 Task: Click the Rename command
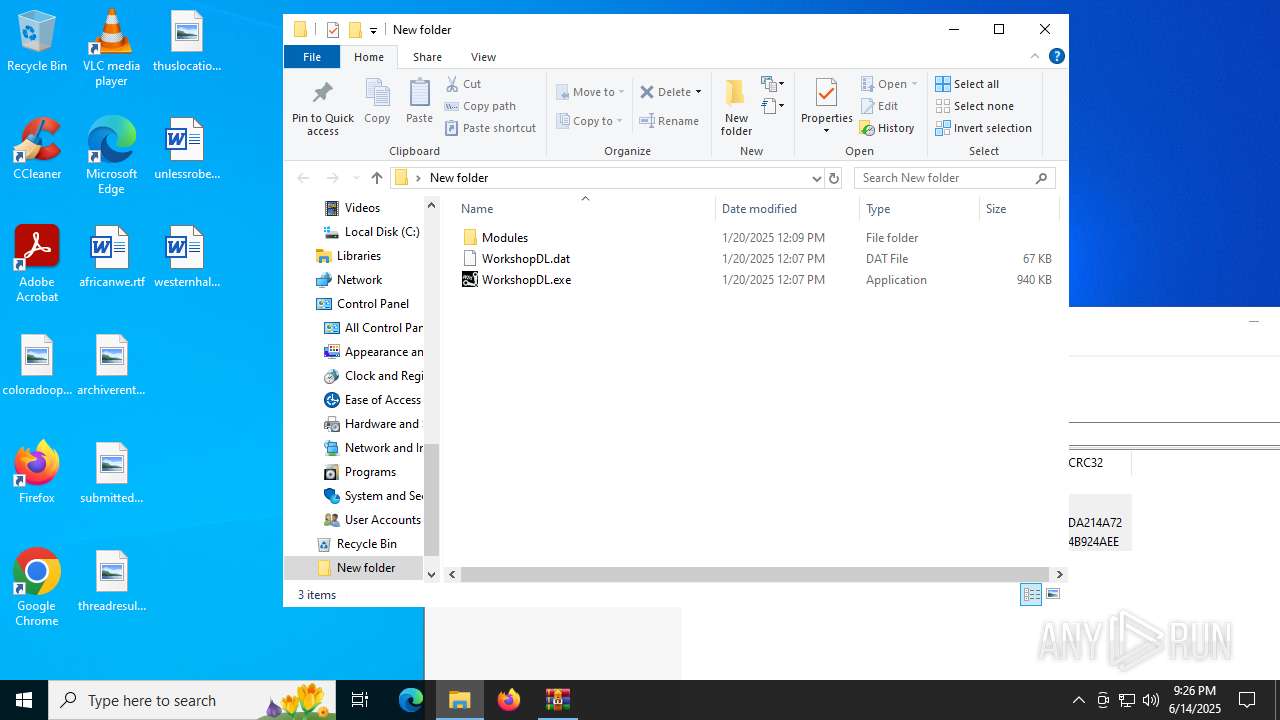point(669,121)
